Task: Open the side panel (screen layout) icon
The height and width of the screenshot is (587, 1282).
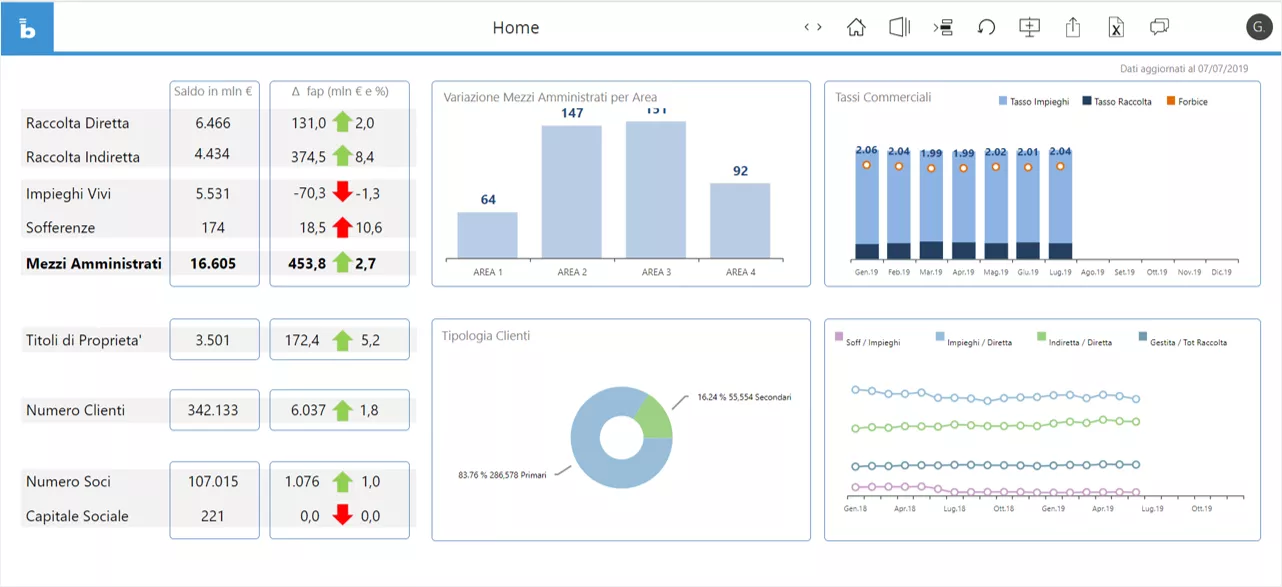Action: [x=899, y=27]
